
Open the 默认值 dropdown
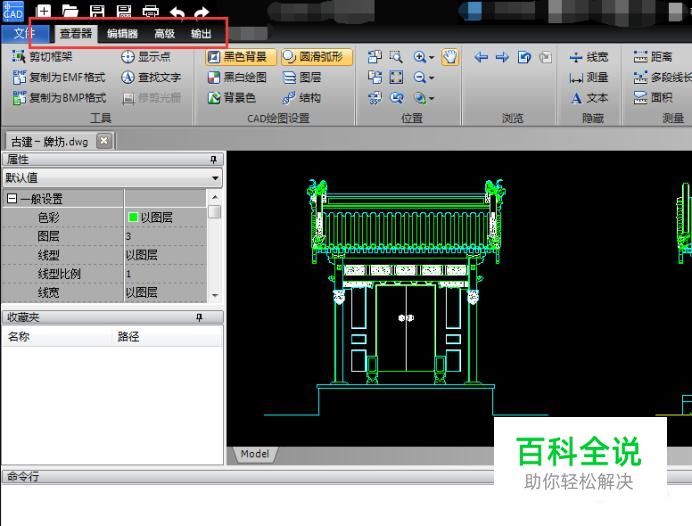[x=113, y=178]
